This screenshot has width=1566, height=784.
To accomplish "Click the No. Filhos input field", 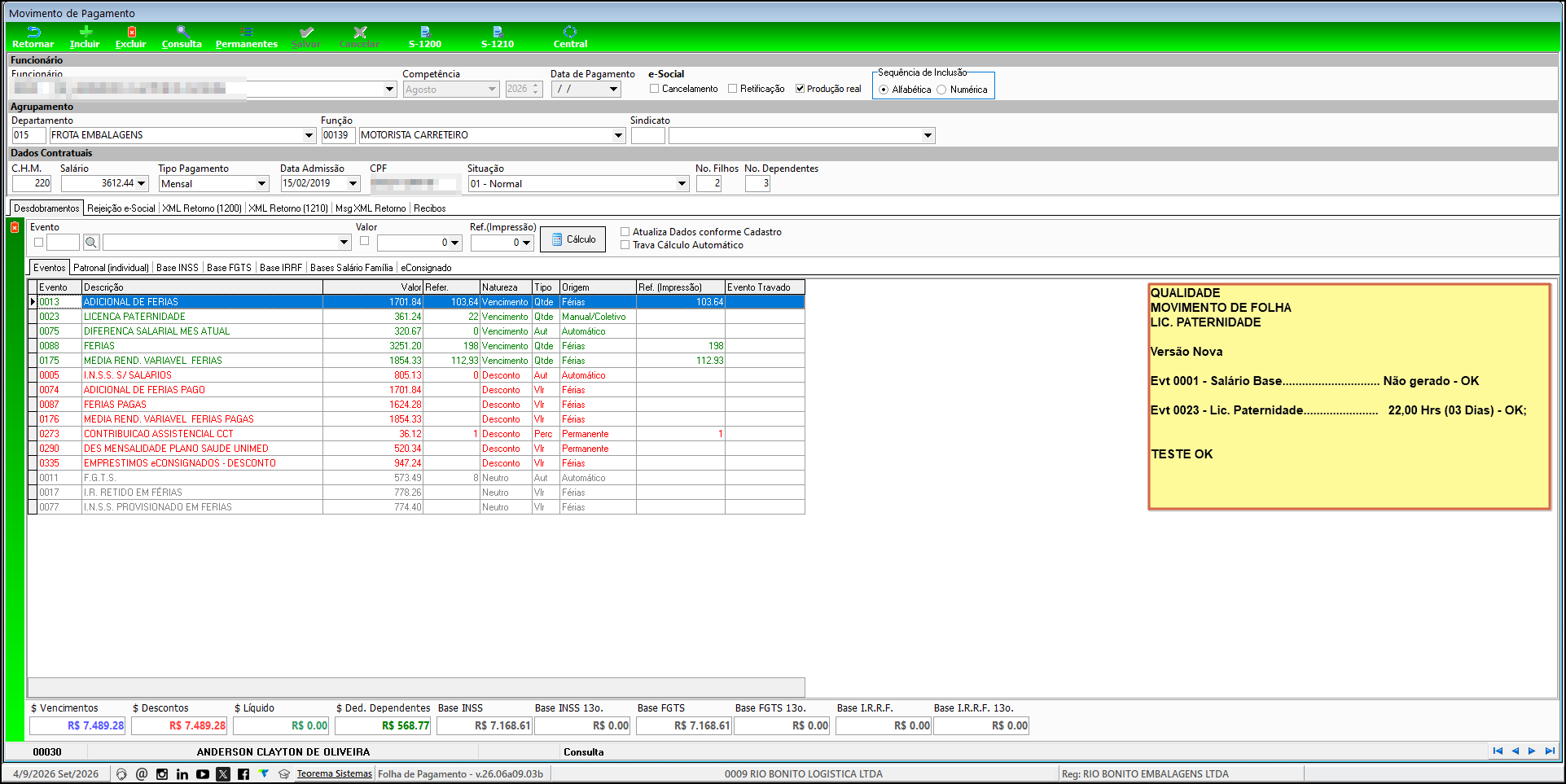I will point(708,184).
